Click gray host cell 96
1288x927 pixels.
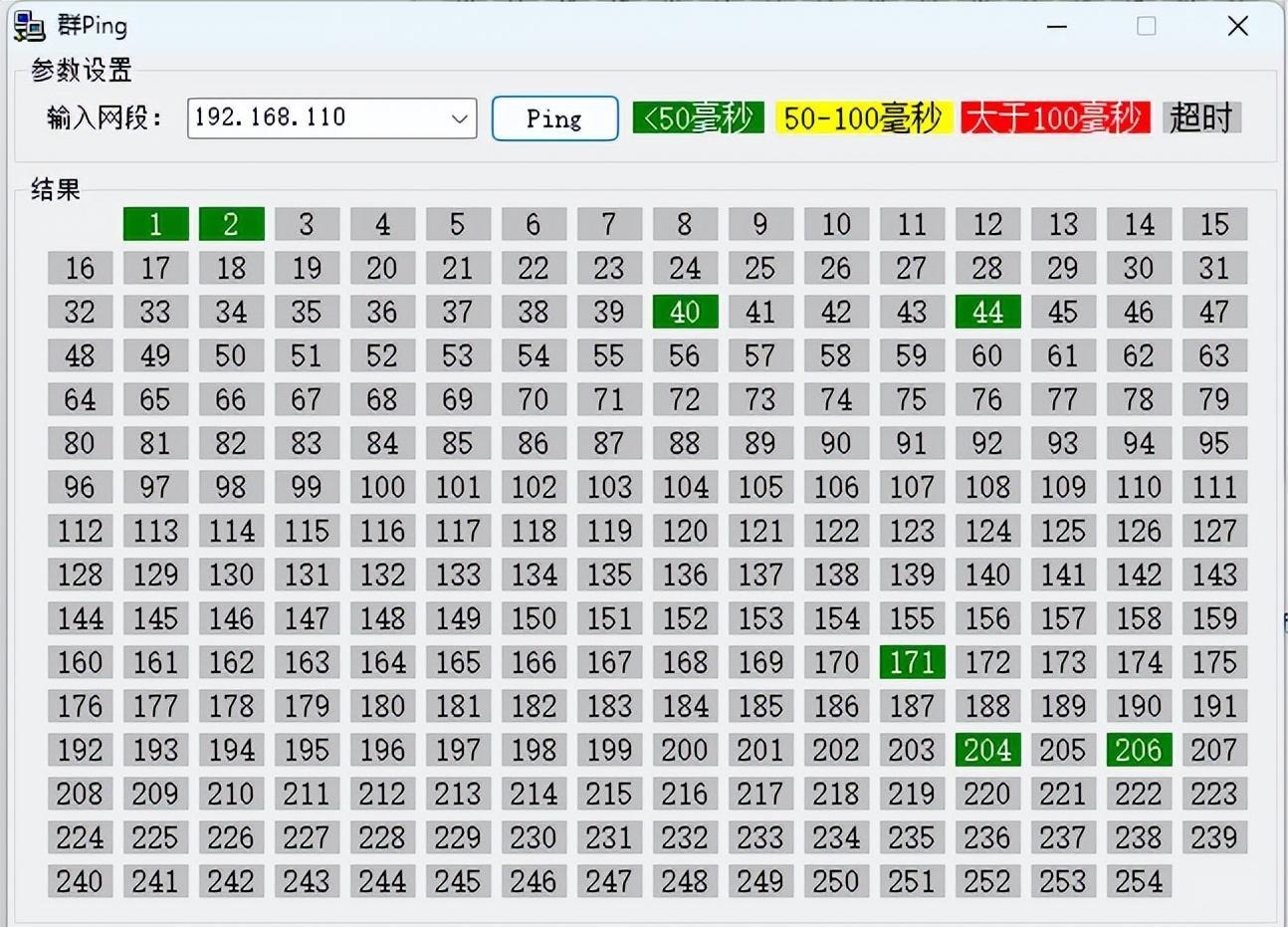pos(81,487)
